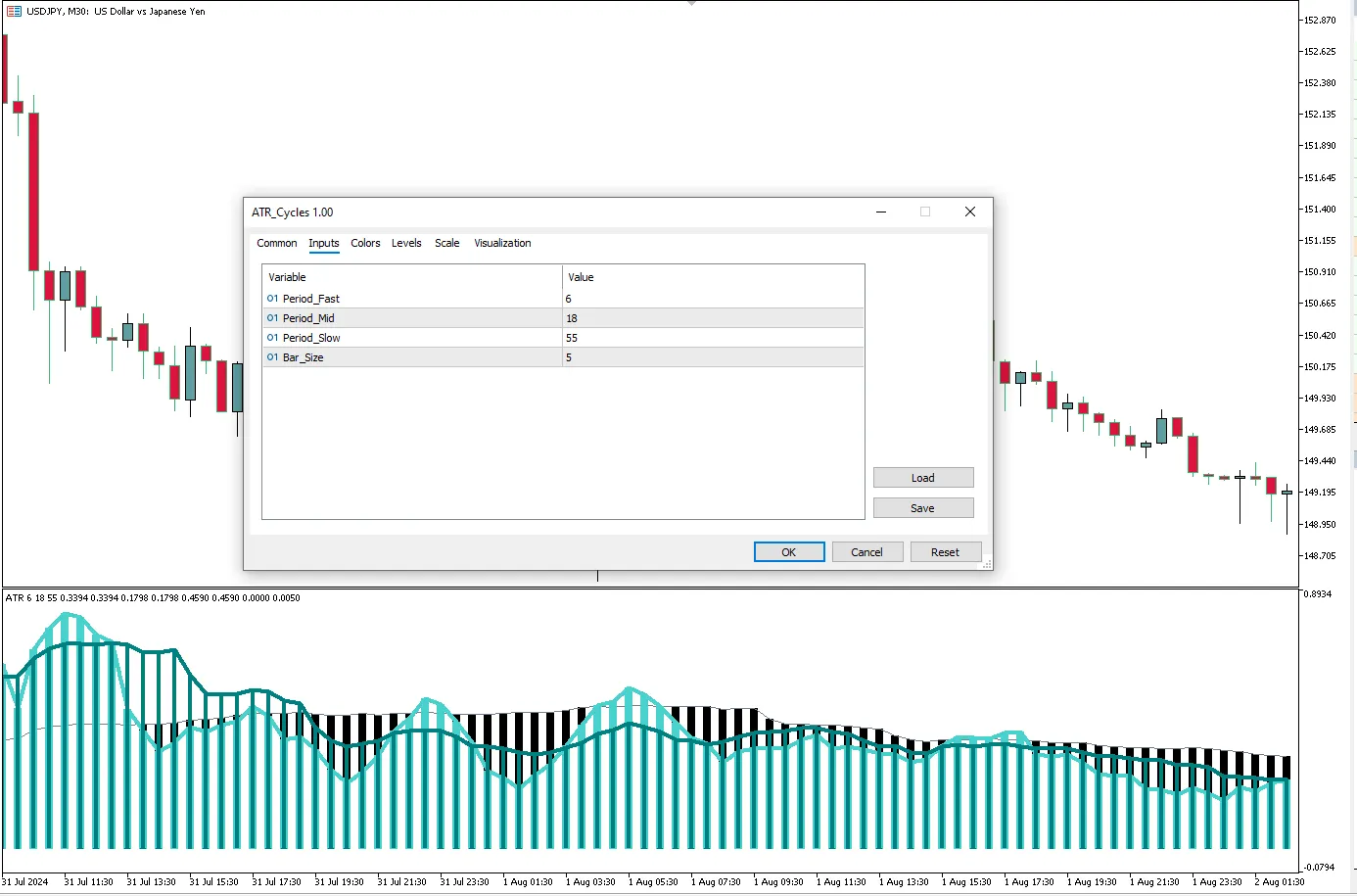
Task: Click the integer type icon beside Period_Fast
Action: coord(272,299)
